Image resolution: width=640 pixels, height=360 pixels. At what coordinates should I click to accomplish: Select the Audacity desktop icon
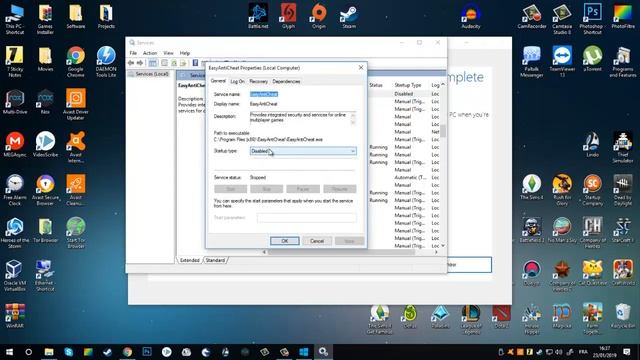point(471,16)
